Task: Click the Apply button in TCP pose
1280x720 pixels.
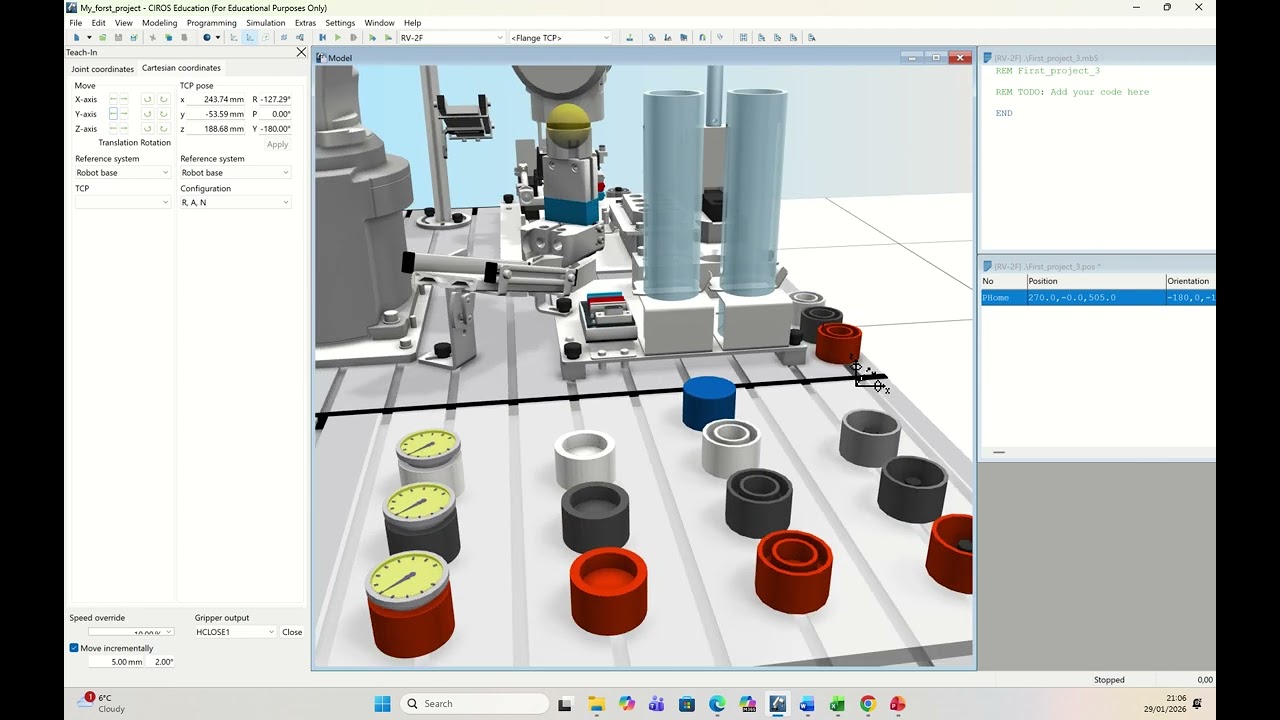Action: click(277, 144)
